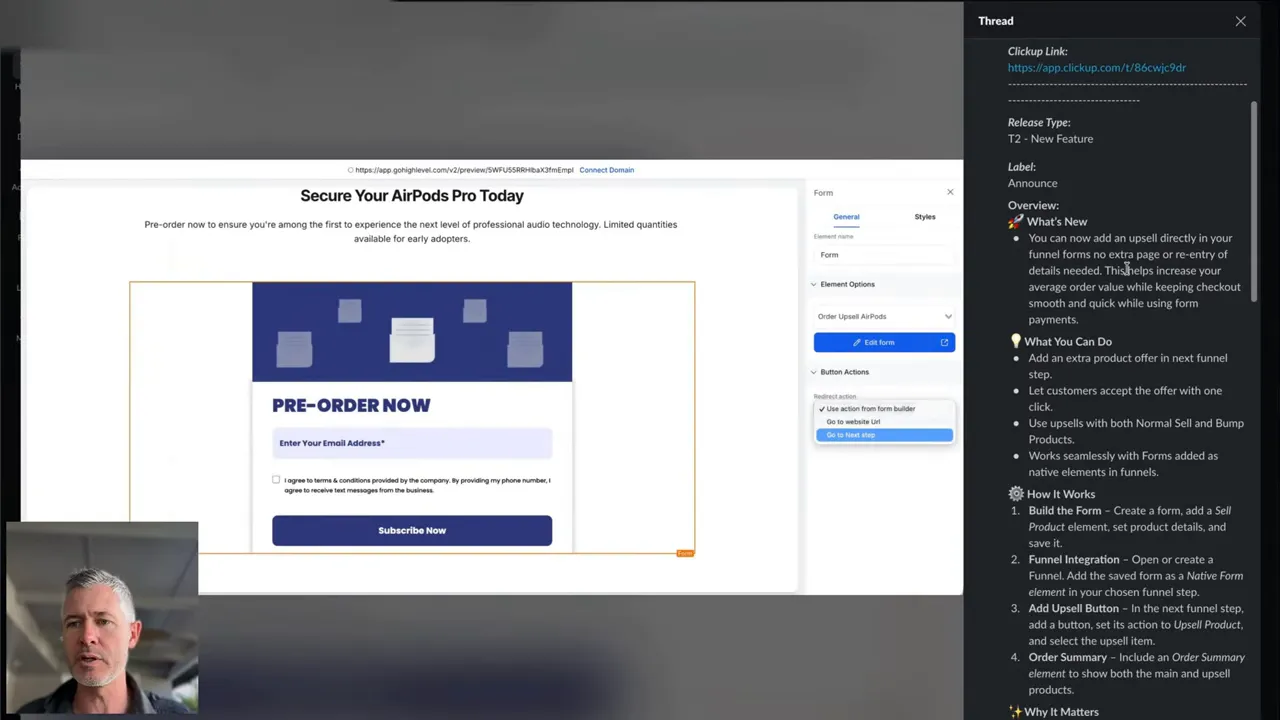Open form in new tab icon
This screenshot has height=720, width=1280.
944,343
